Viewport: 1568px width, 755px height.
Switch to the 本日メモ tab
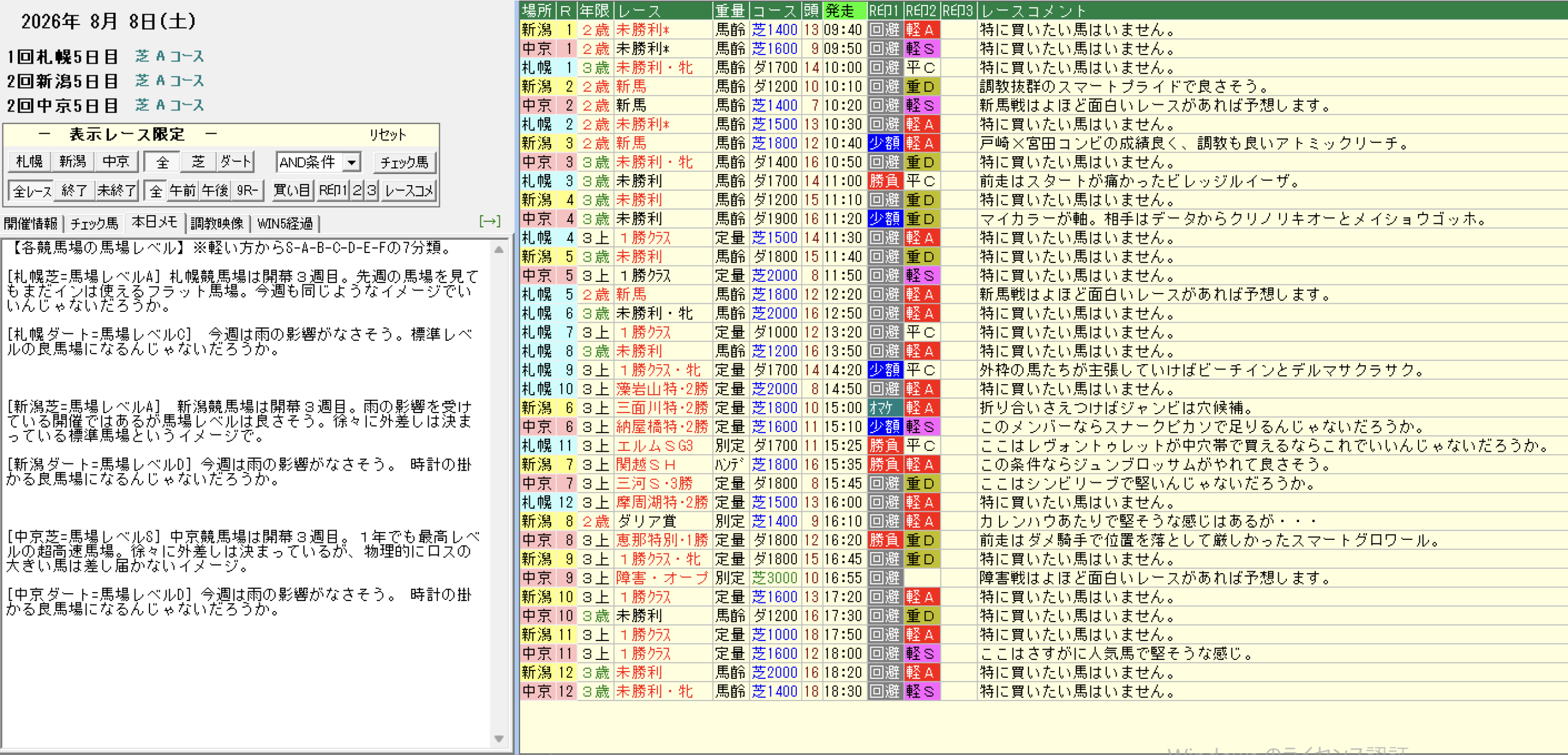154,222
